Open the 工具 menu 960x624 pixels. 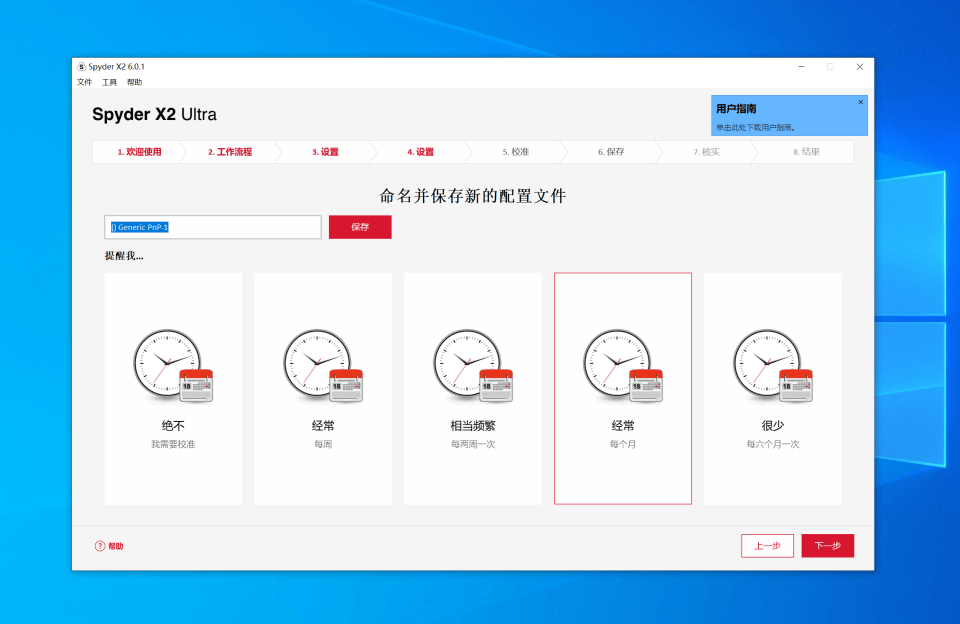point(109,82)
